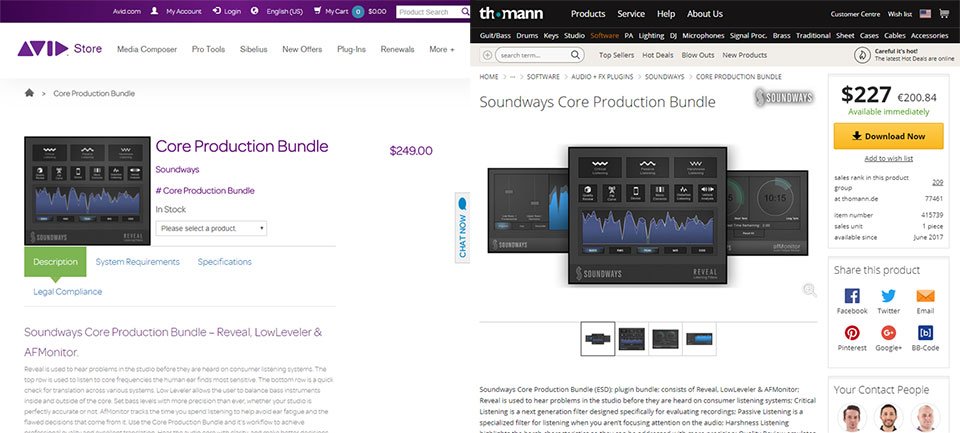The width and height of the screenshot is (960, 433).
Task: Click the Download Now button
Action: pyautogui.click(x=888, y=136)
